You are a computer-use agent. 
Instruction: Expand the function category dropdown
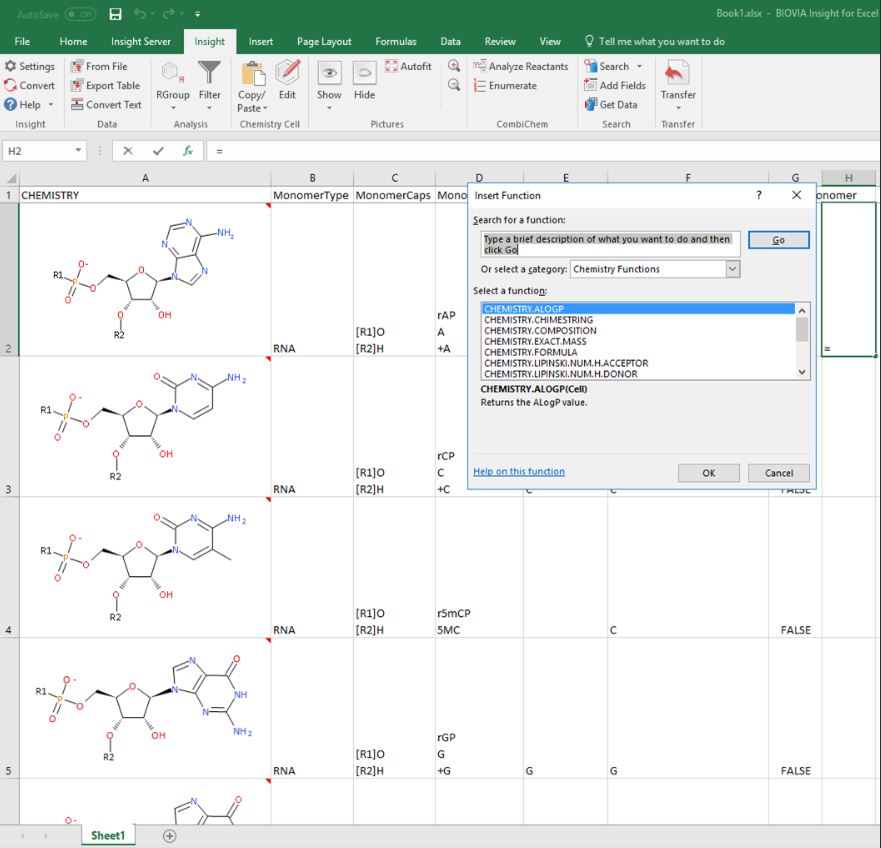click(x=732, y=269)
